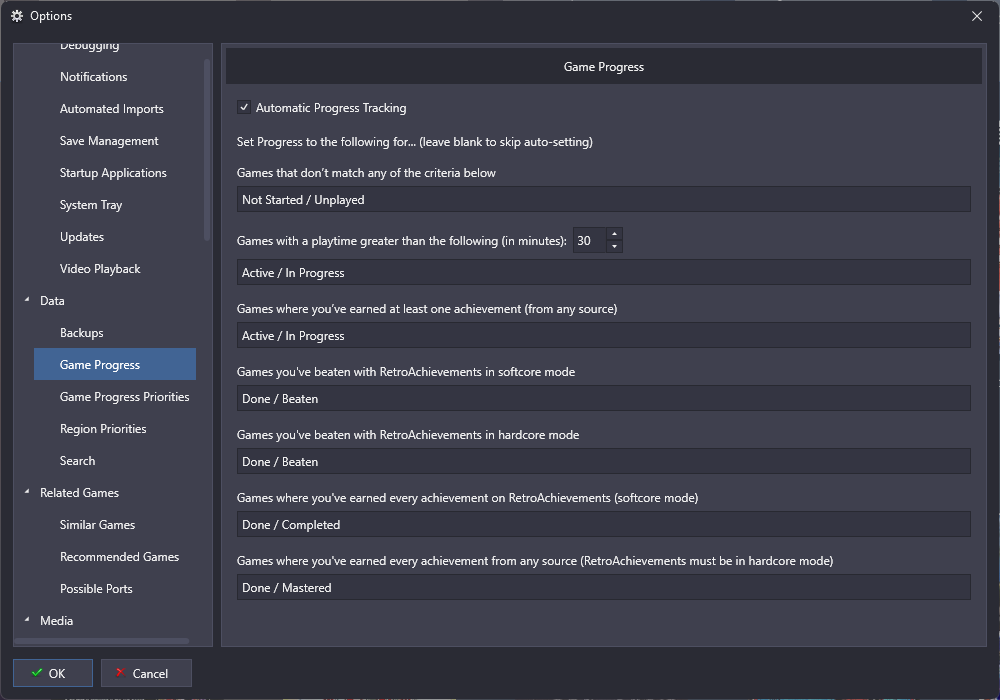The width and height of the screenshot is (1000, 700).
Task: Open the hardcore beaten Done / Beaten dropdown
Action: [603, 462]
